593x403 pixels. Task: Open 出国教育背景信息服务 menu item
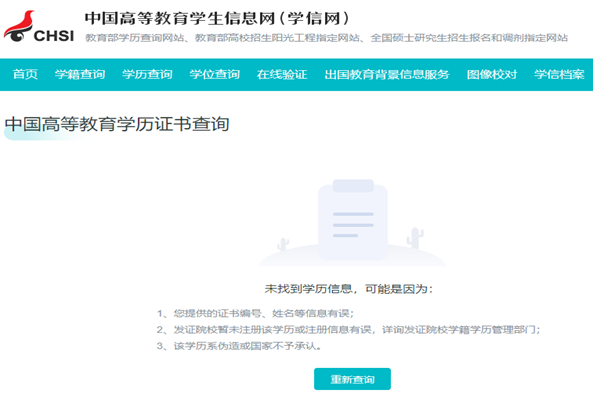pos(387,74)
